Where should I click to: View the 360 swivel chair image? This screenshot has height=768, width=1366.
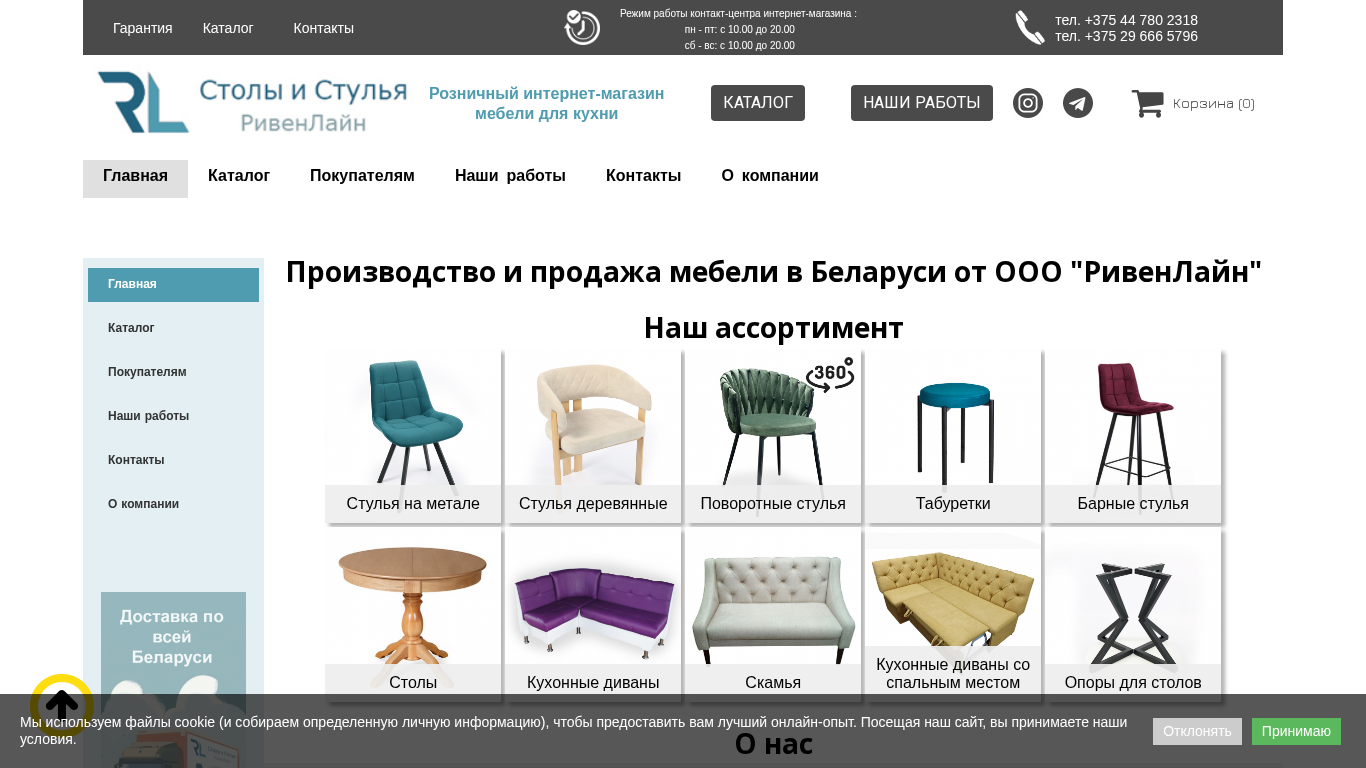pyautogui.click(x=773, y=421)
